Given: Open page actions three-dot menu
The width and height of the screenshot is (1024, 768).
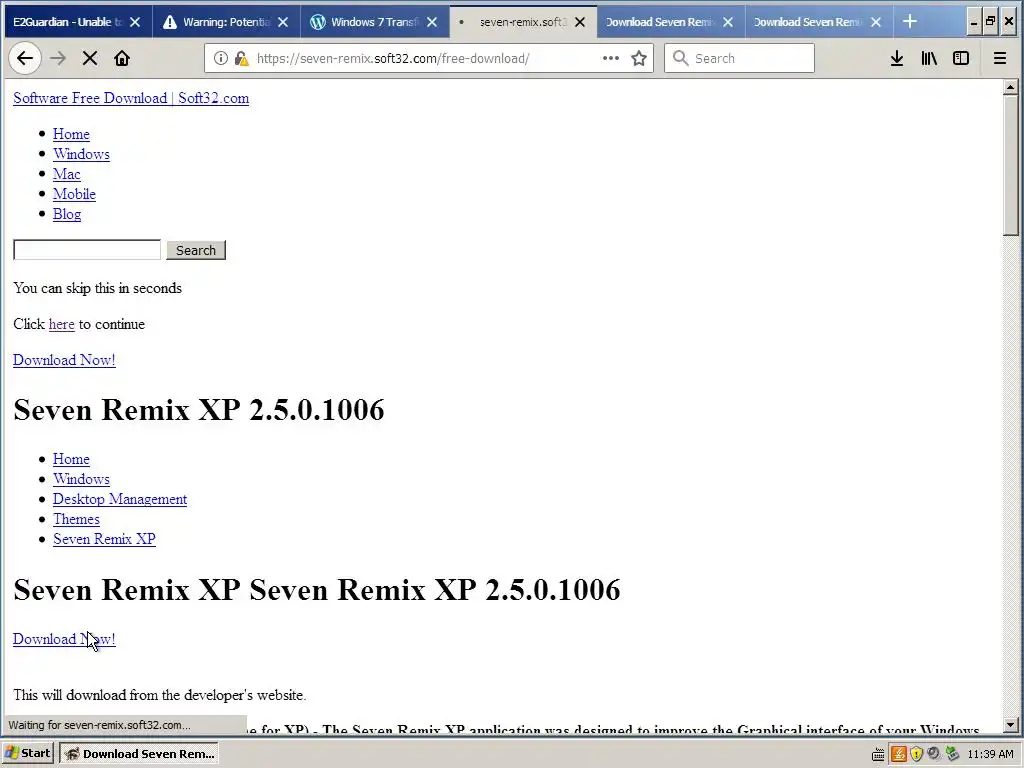Looking at the screenshot, I should coord(611,58).
